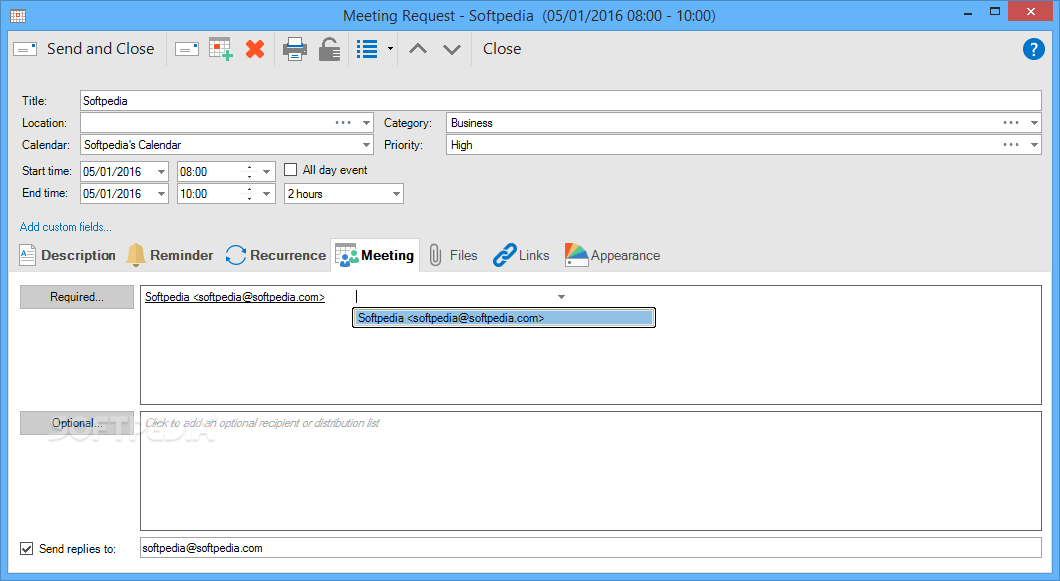1060x581 pixels.
Task: Open Start time 08:00 dropdown arrow
Action: click(x=266, y=172)
